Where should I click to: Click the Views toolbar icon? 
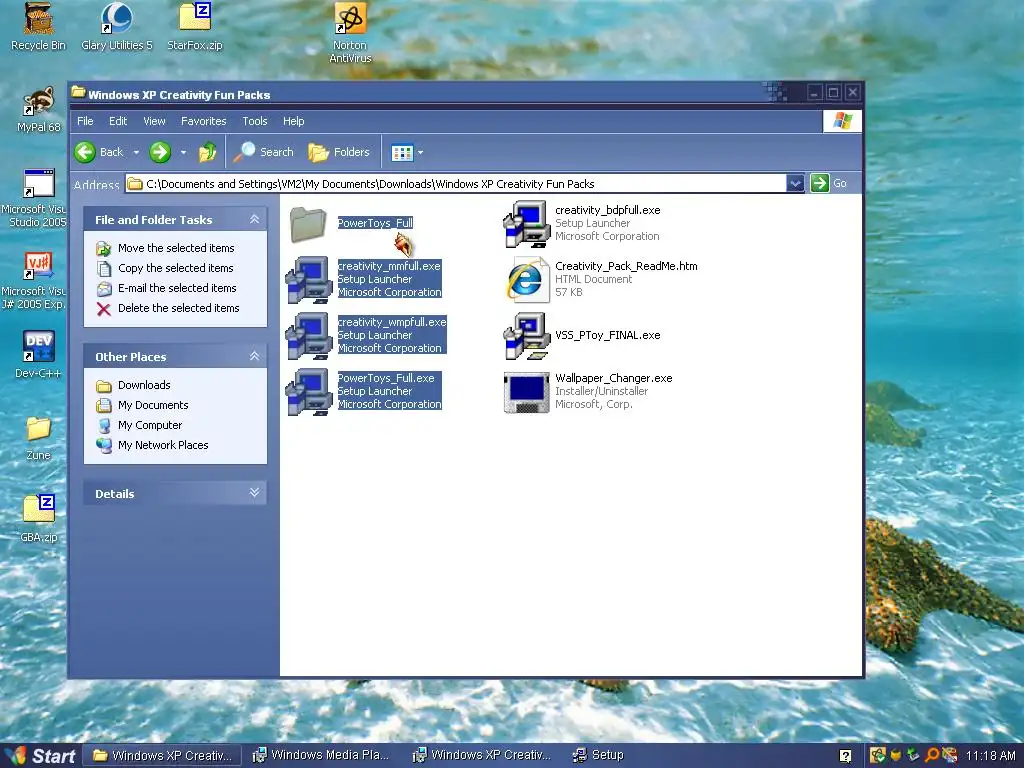click(402, 153)
